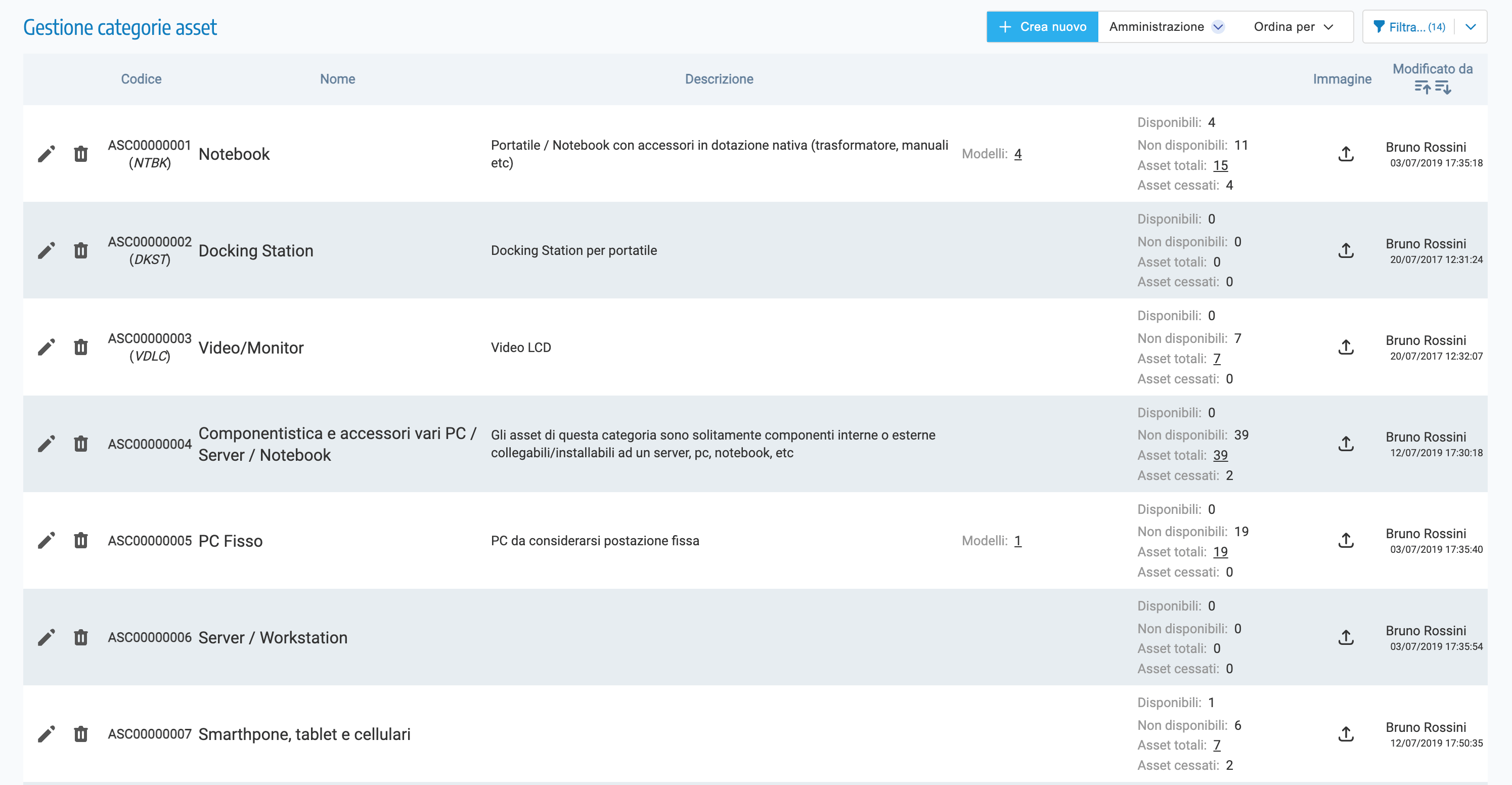Viewport: 1512px width, 785px height.
Task: Upload image for Notebook category
Action: click(1345, 154)
